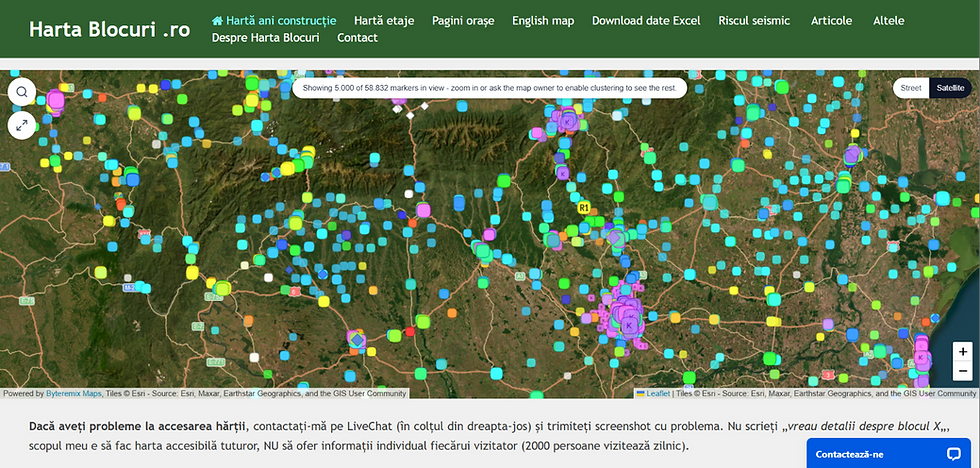Click the Harta Blocuri .ro site title

click(x=109, y=29)
